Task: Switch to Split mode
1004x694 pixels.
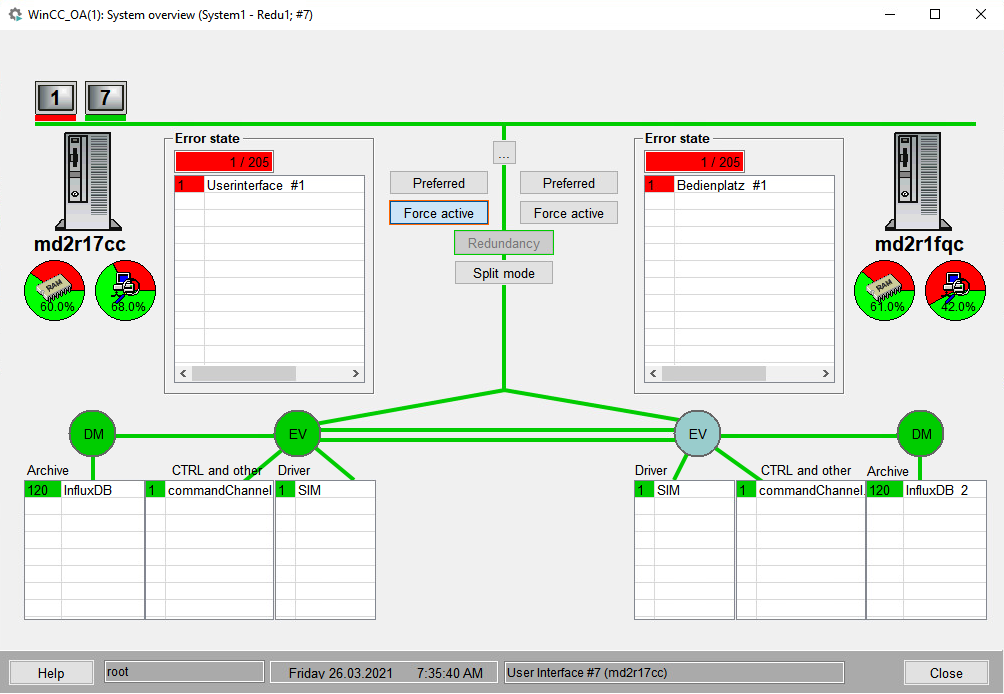Action: (x=504, y=273)
